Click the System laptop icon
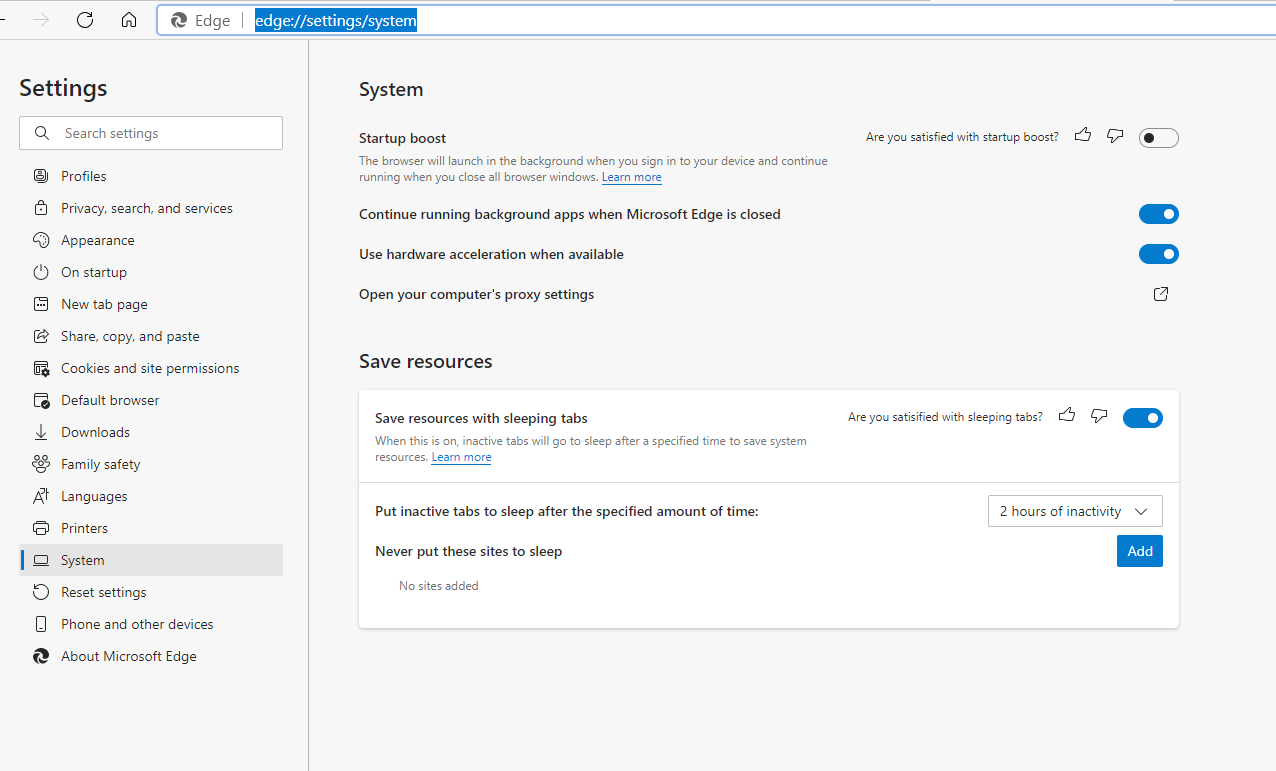The image size is (1276, 771). point(41,560)
